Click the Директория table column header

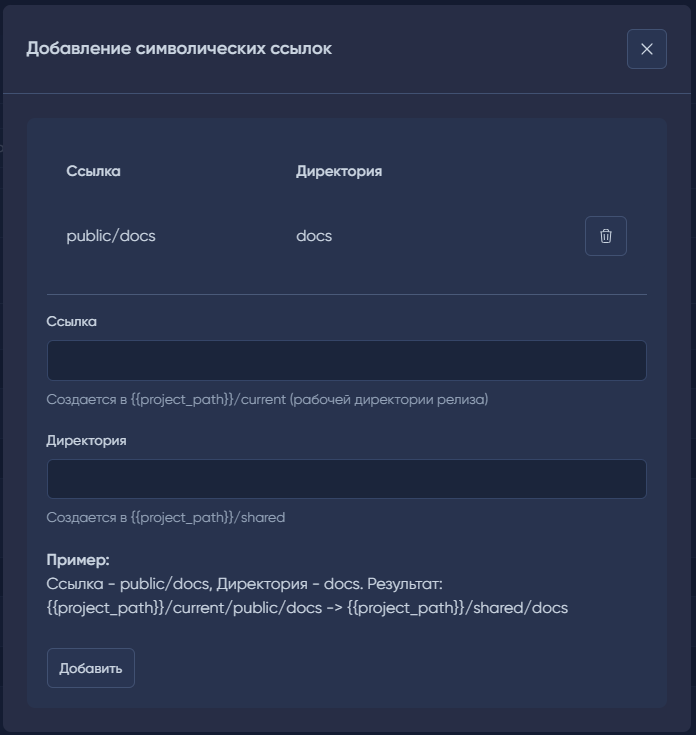(x=339, y=171)
